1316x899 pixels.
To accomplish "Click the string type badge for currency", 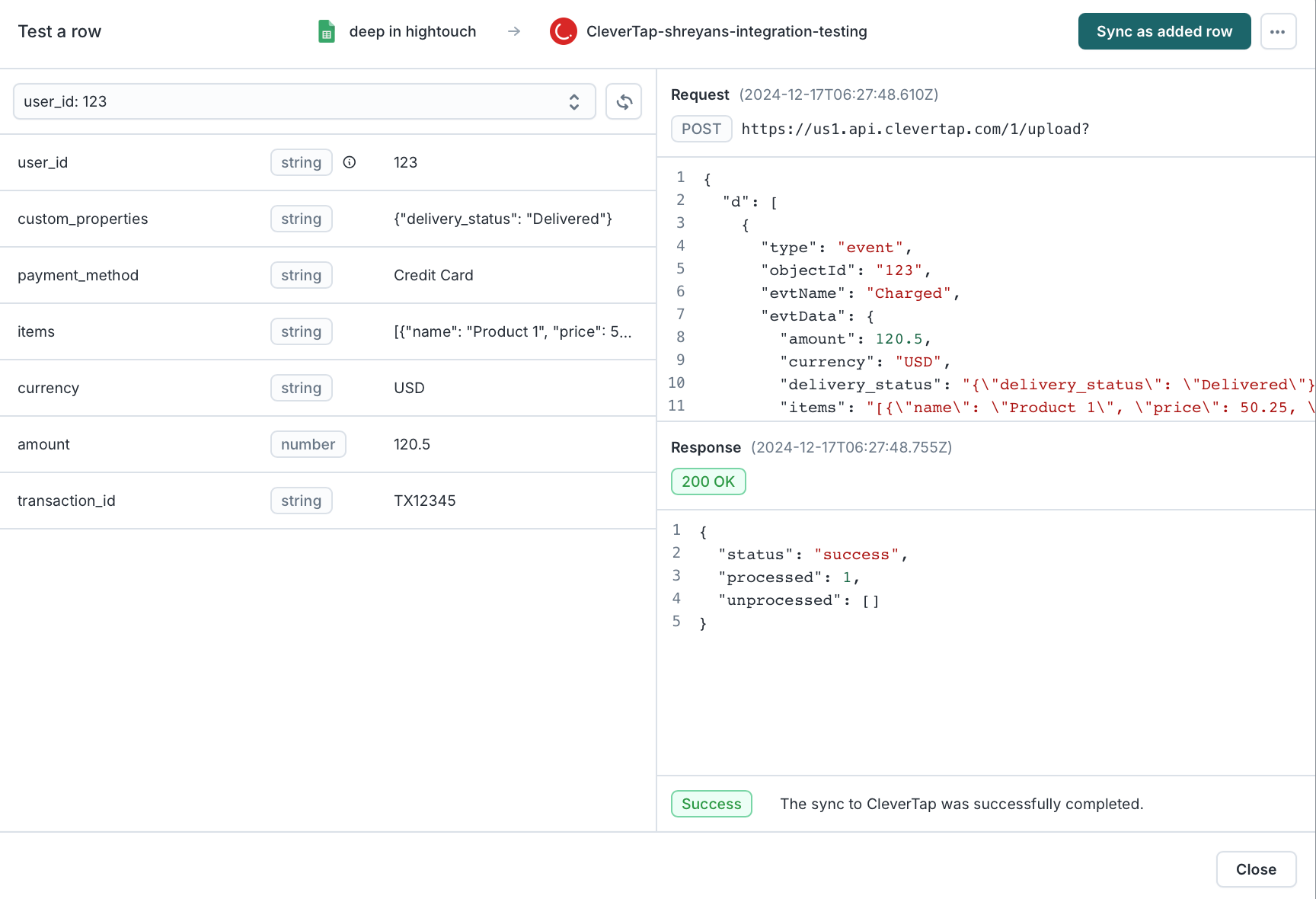I will point(302,388).
